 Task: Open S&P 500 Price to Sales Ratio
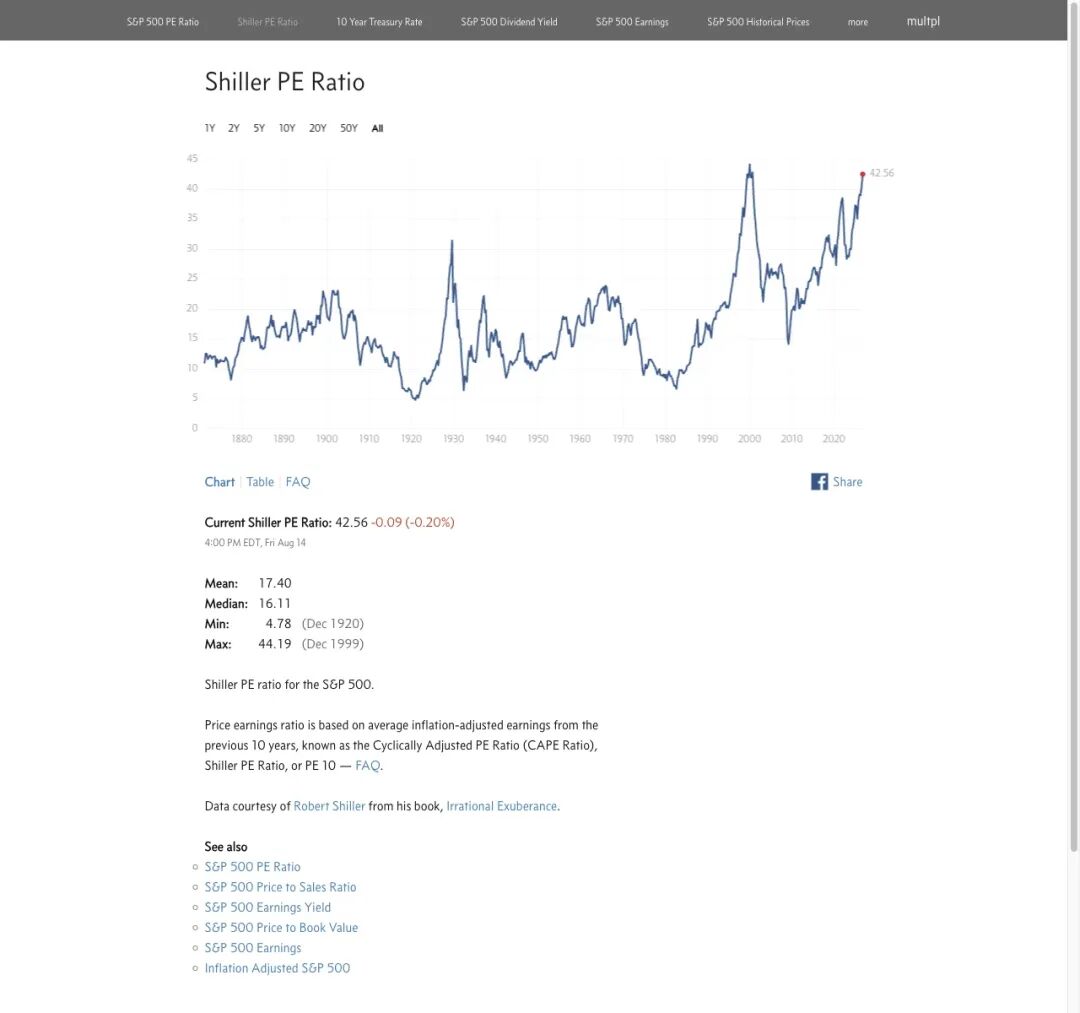point(280,887)
